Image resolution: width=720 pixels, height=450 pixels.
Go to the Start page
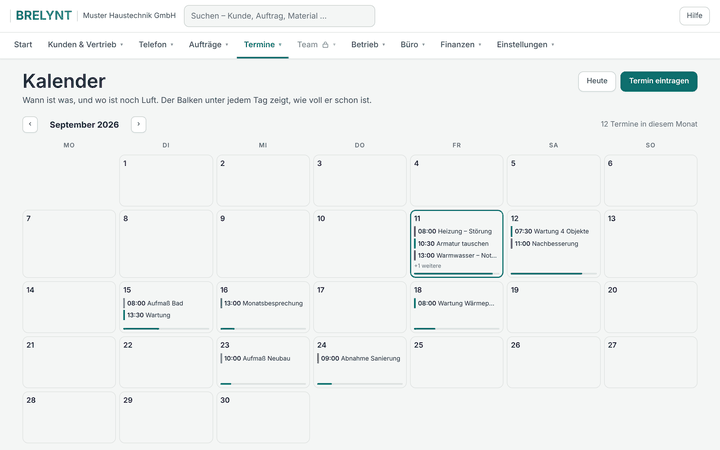click(x=23, y=45)
